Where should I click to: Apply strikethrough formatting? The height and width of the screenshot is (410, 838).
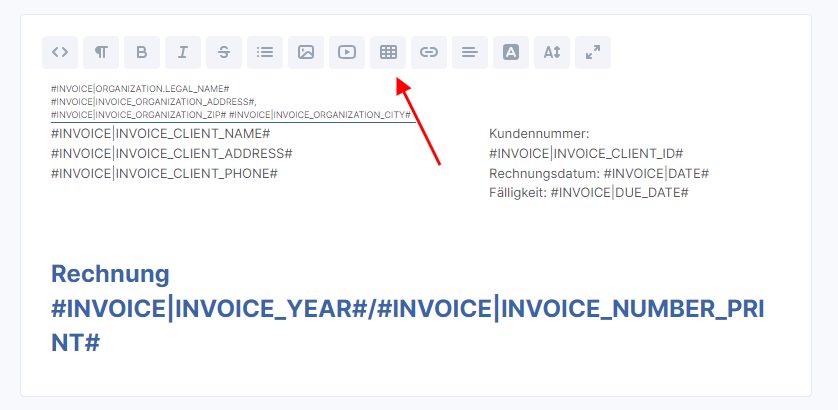pyautogui.click(x=224, y=52)
